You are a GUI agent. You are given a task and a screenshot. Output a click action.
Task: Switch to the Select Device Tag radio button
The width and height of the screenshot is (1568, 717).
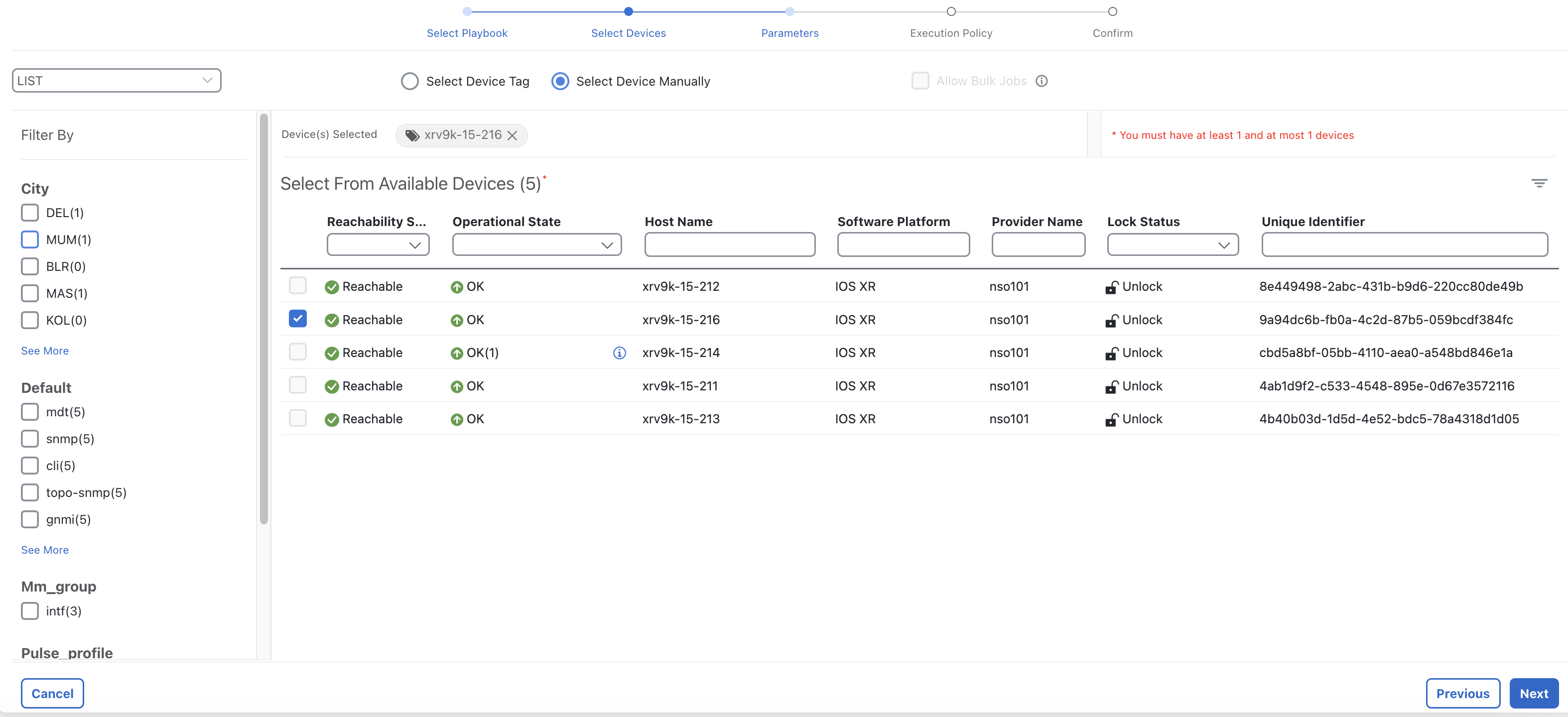point(410,81)
